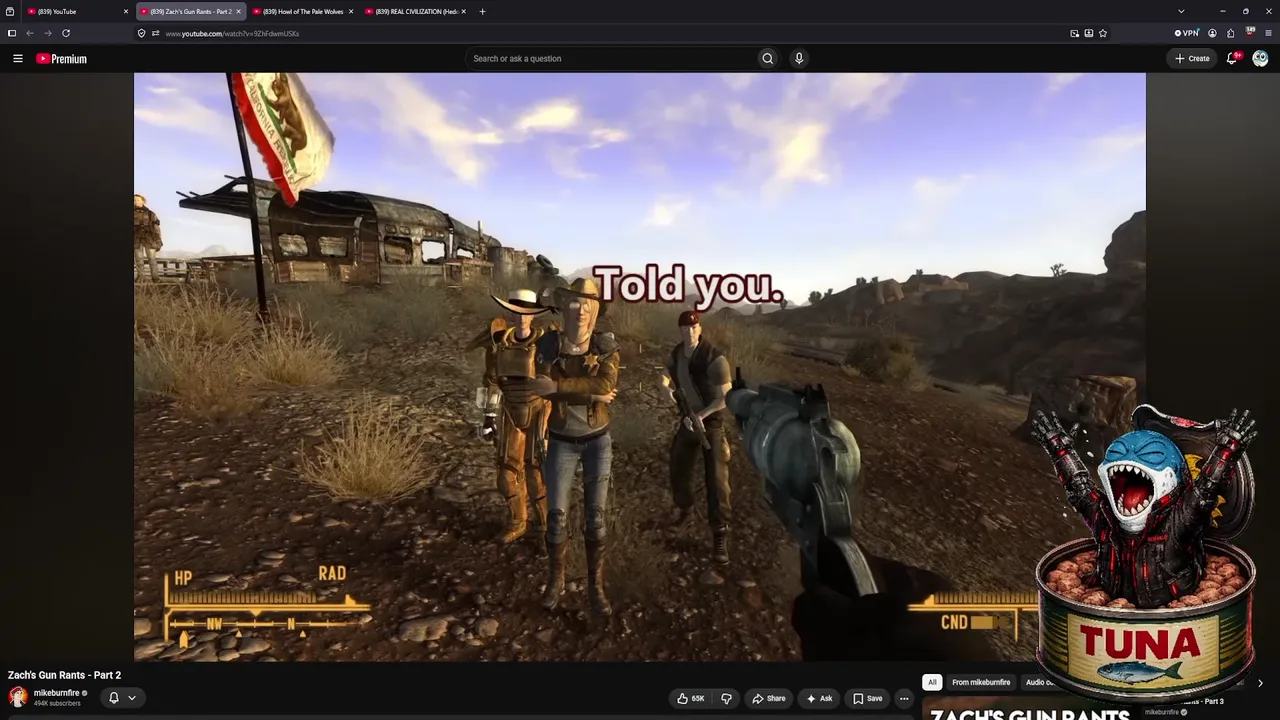Open more actions ellipsis under the video

pyautogui.click(x=904, y=698)
